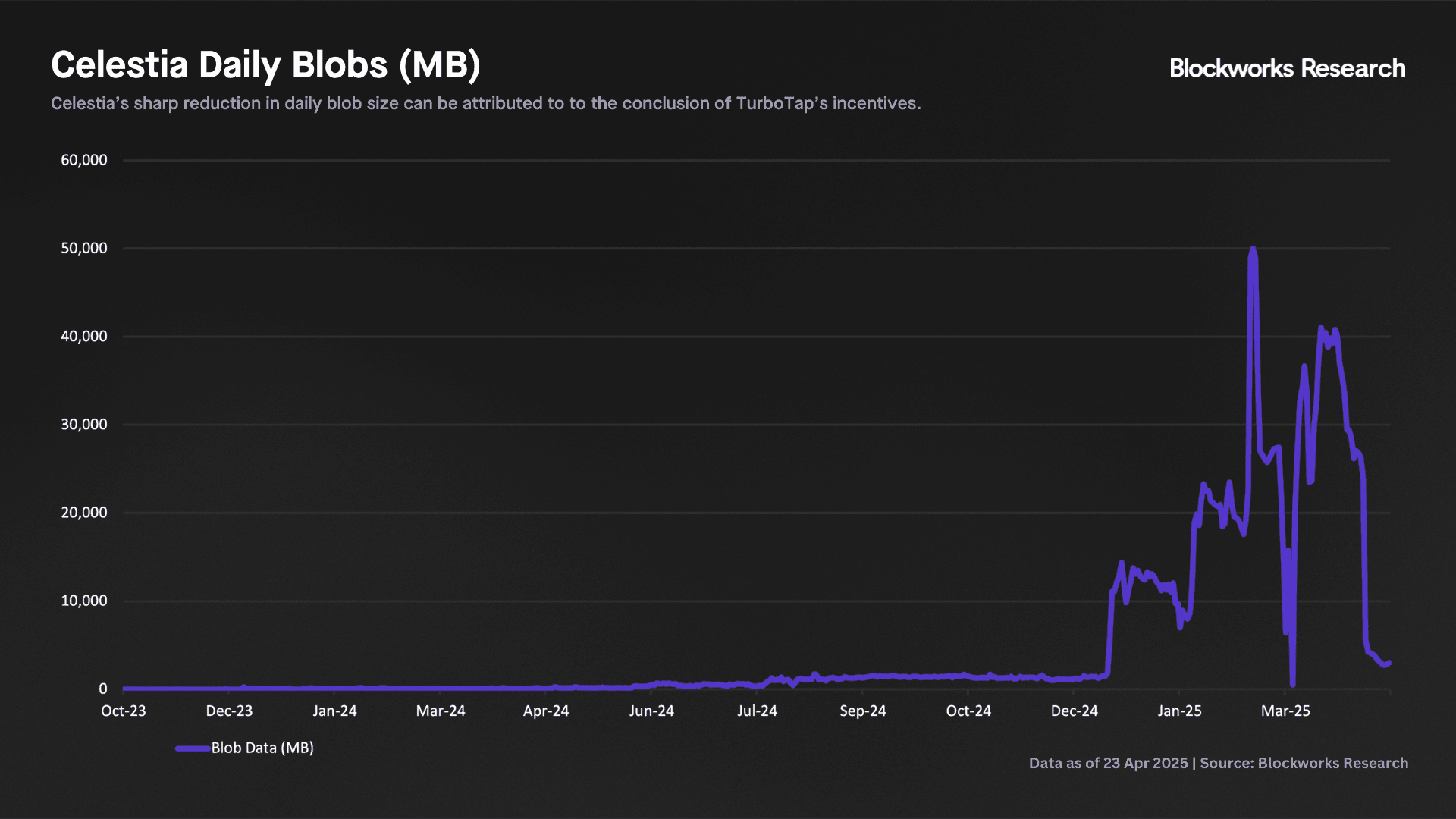The height and width of the screenshot is (819, 1456).
Task: Click the 'Jan-24' x-axis label
Action: coord(334,711)
